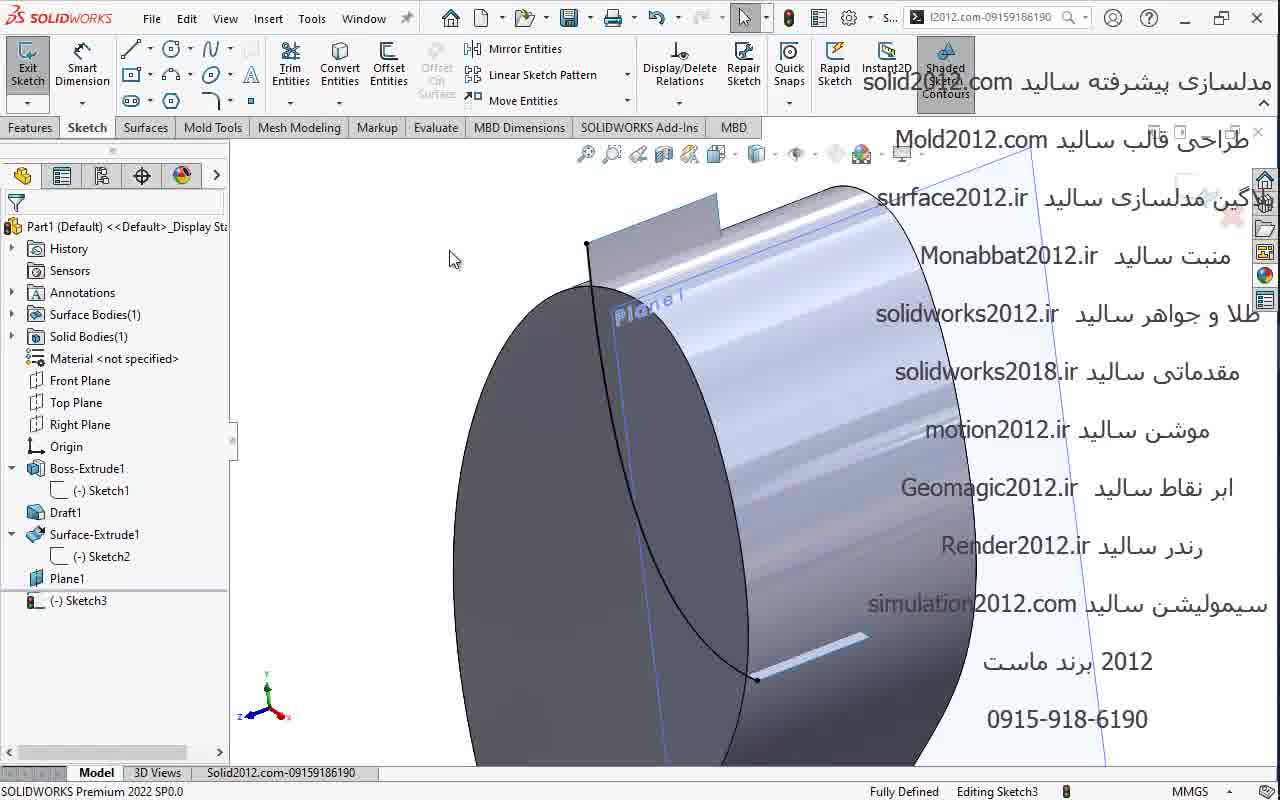This screenshot has width=1280, height=800.
Task: Open the Smart Dimension dropdown arrow
Action: pyautogui.click(x=82, y=103)
